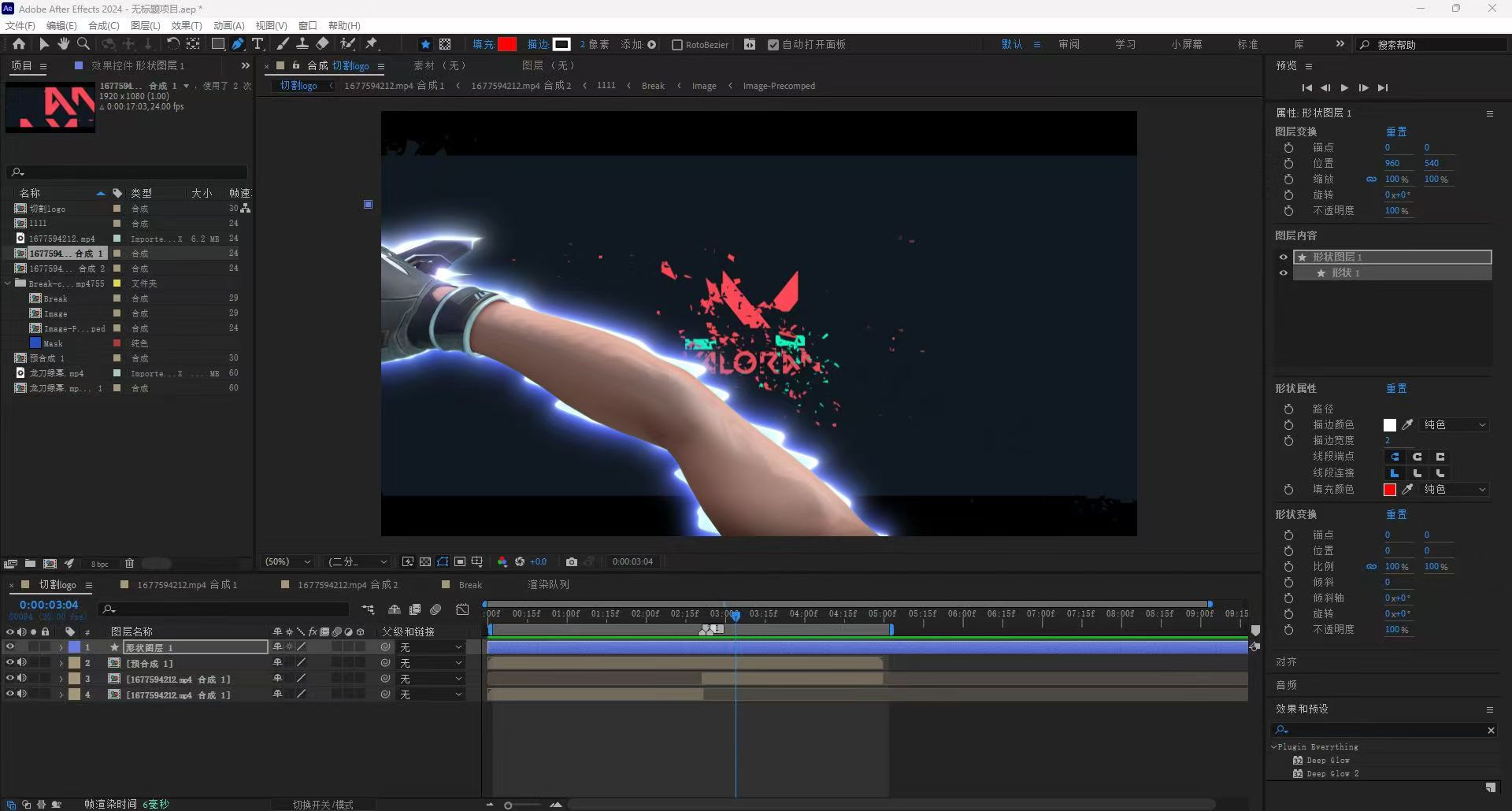Image resolution: width=1512 pixels, height=811 pixels.
Task: Hide 形状图层 1 in the timeline
Action: click(x=10, y=647)
